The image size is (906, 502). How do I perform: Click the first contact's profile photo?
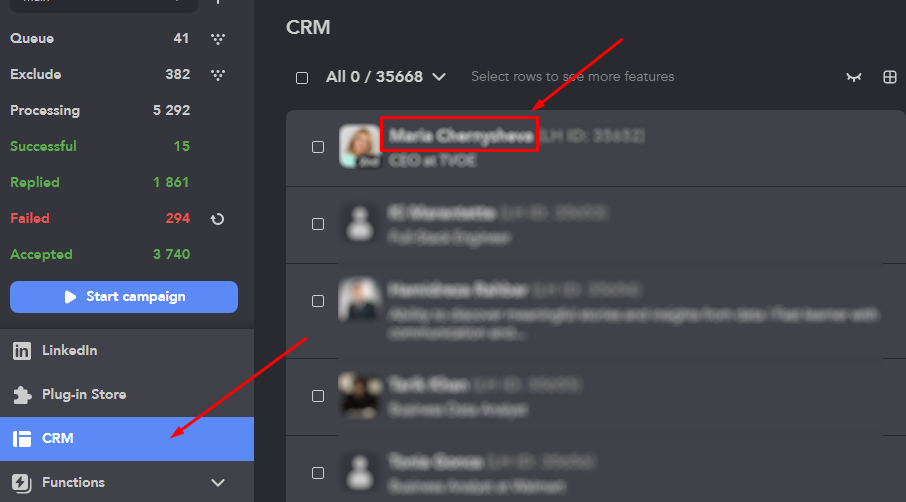[359, 146]
